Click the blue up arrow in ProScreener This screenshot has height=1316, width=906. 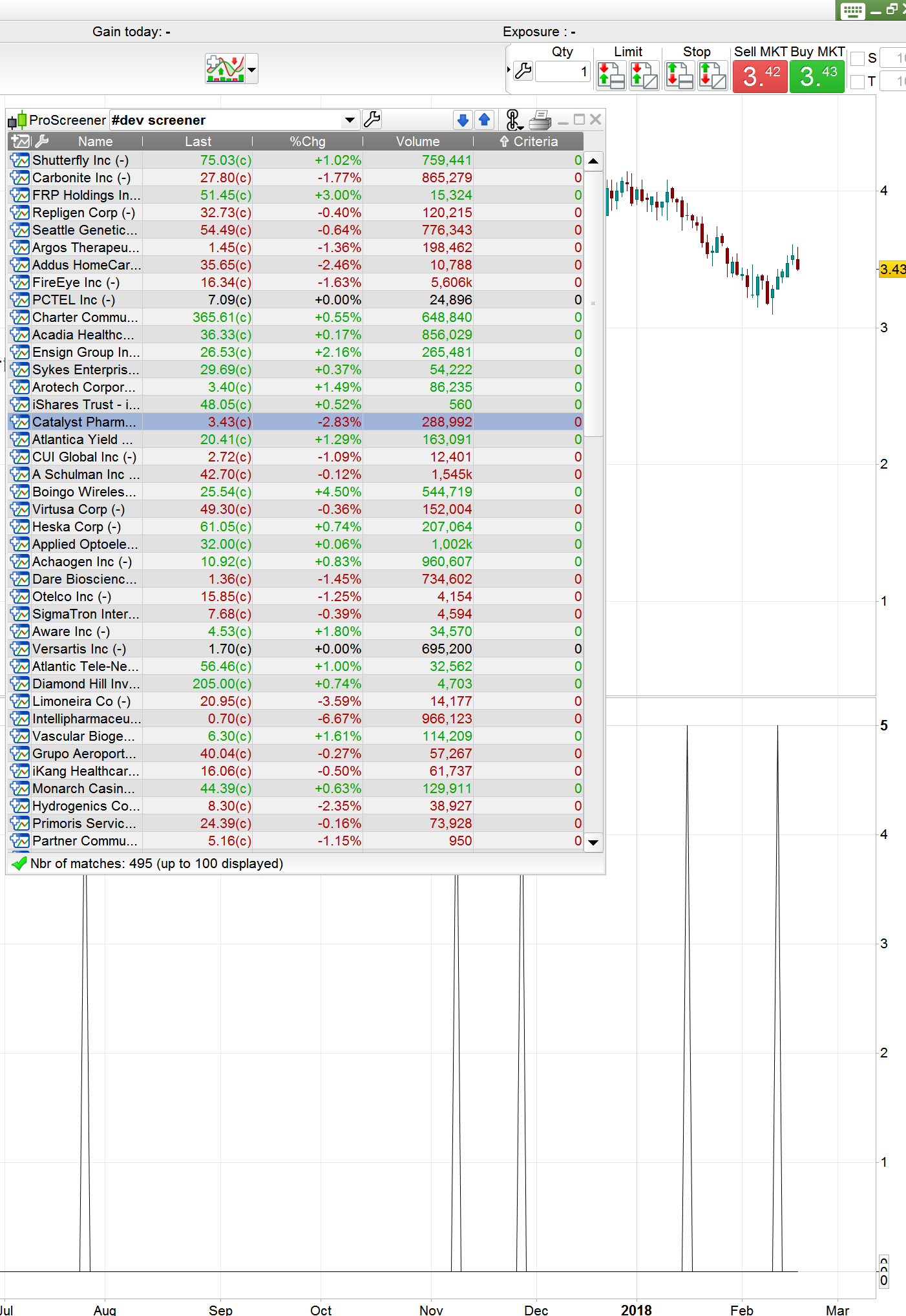point(484,120)
